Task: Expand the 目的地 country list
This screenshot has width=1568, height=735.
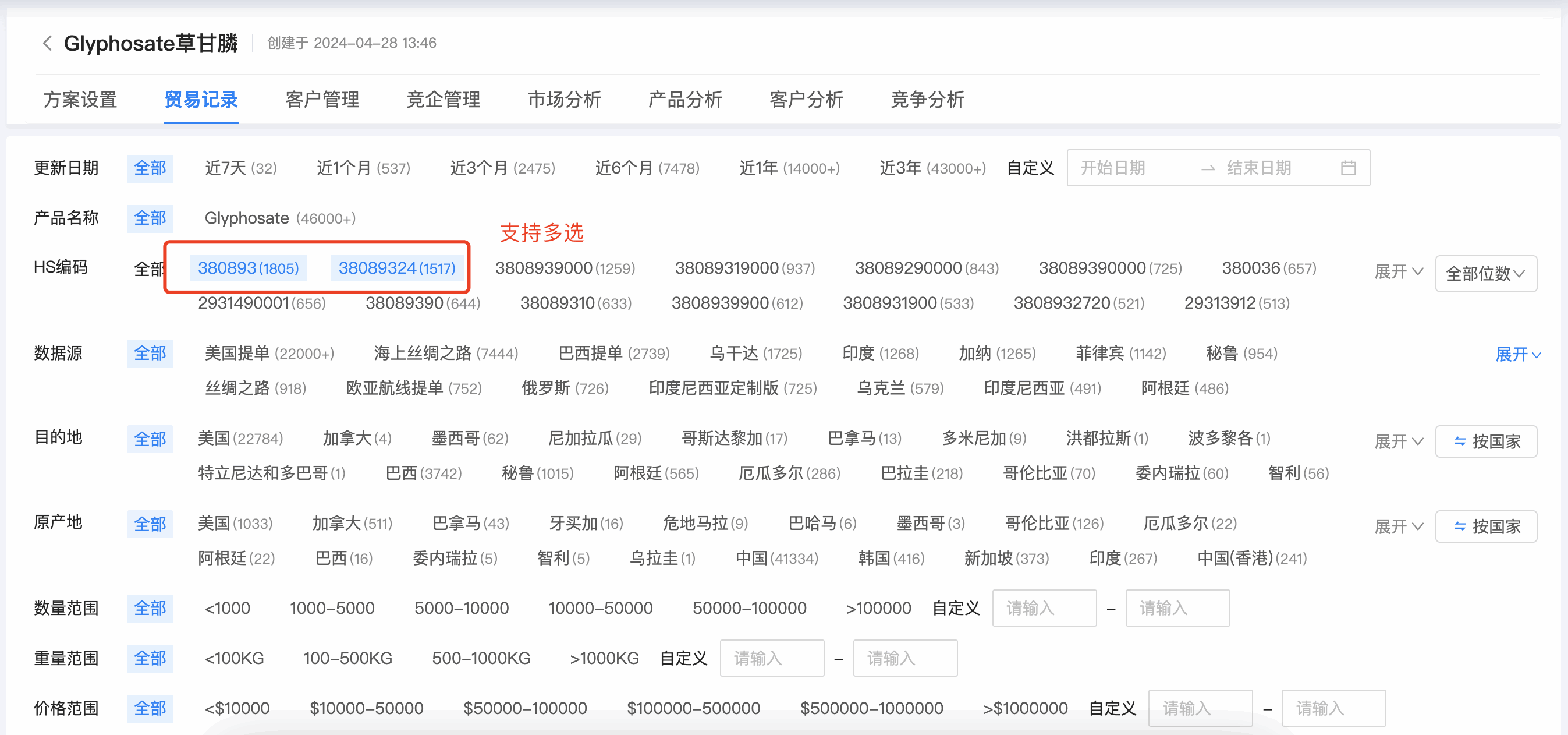Action: click(x=1398, y=441)
